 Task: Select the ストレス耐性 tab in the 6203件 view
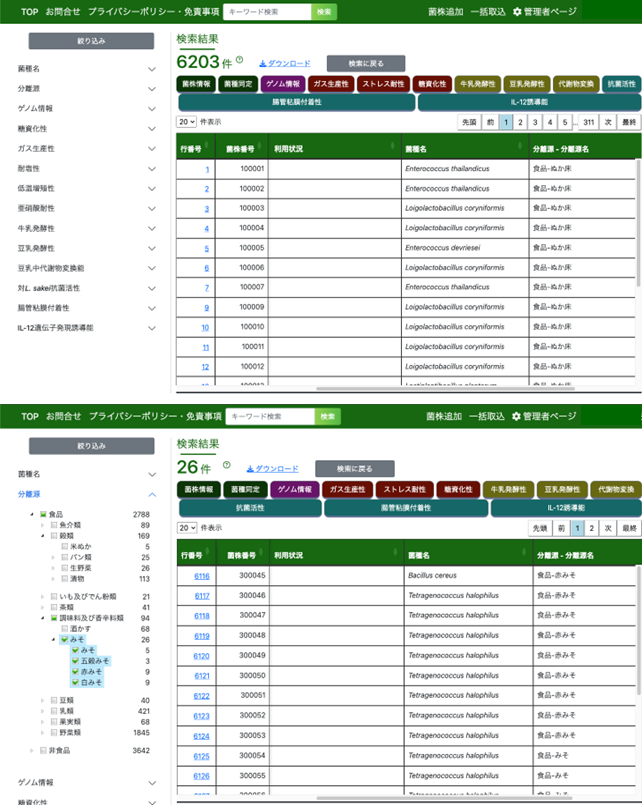point(384,84)
